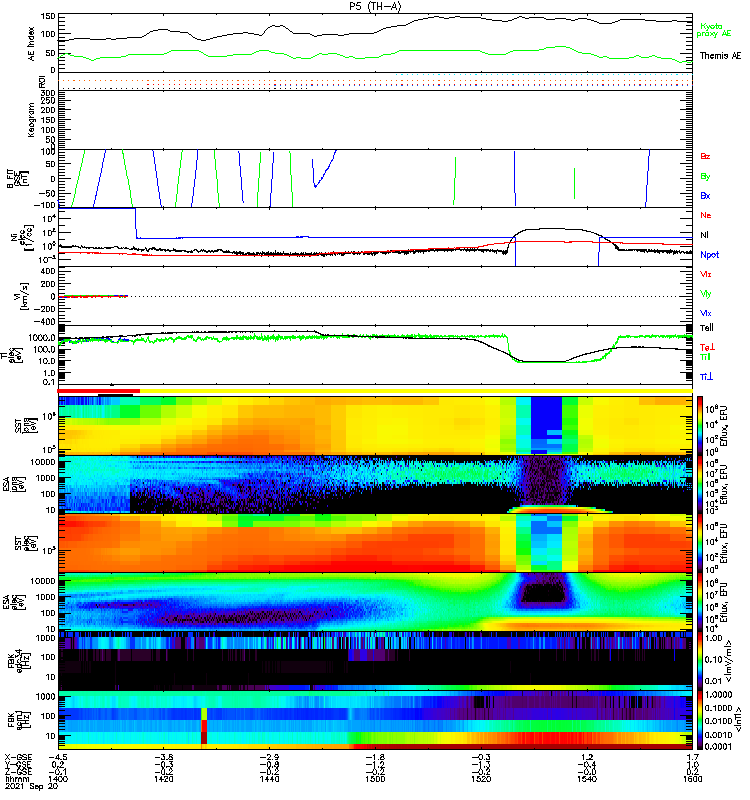Click the "1440" time tick label

(x=269, y=779)
